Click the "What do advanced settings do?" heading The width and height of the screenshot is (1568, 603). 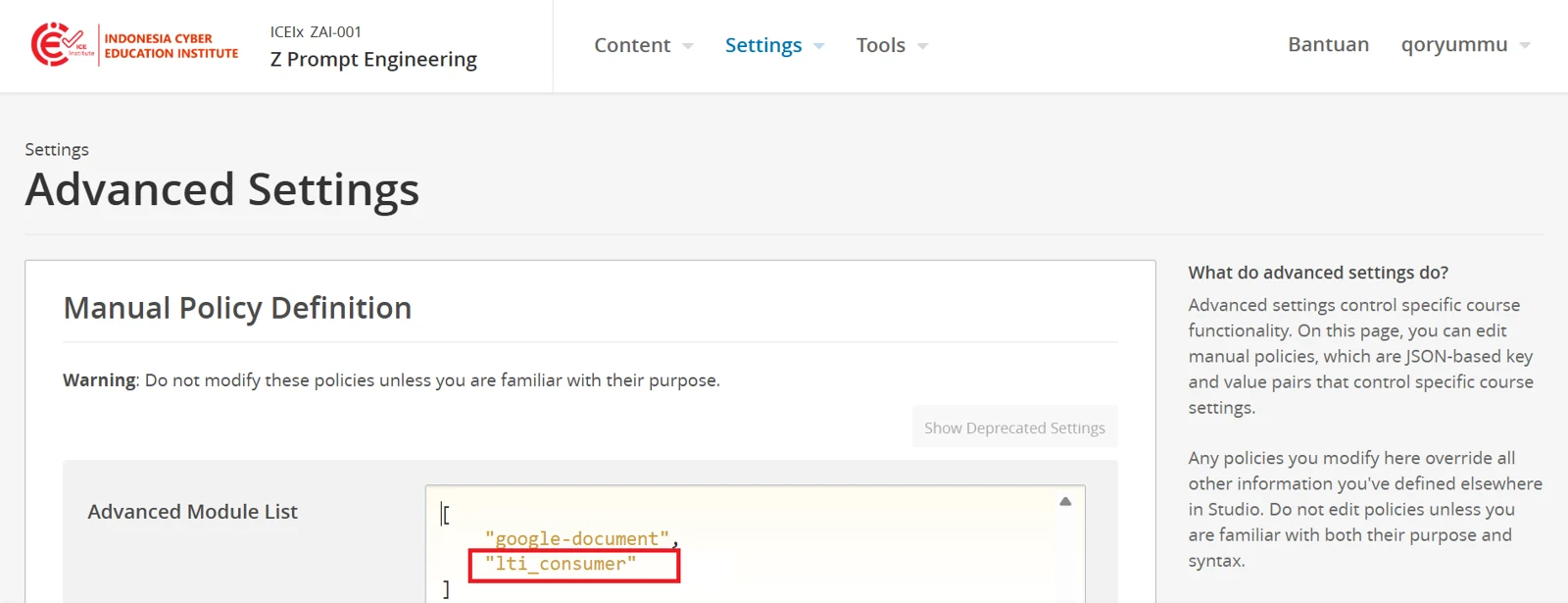tap(1318, 273)
